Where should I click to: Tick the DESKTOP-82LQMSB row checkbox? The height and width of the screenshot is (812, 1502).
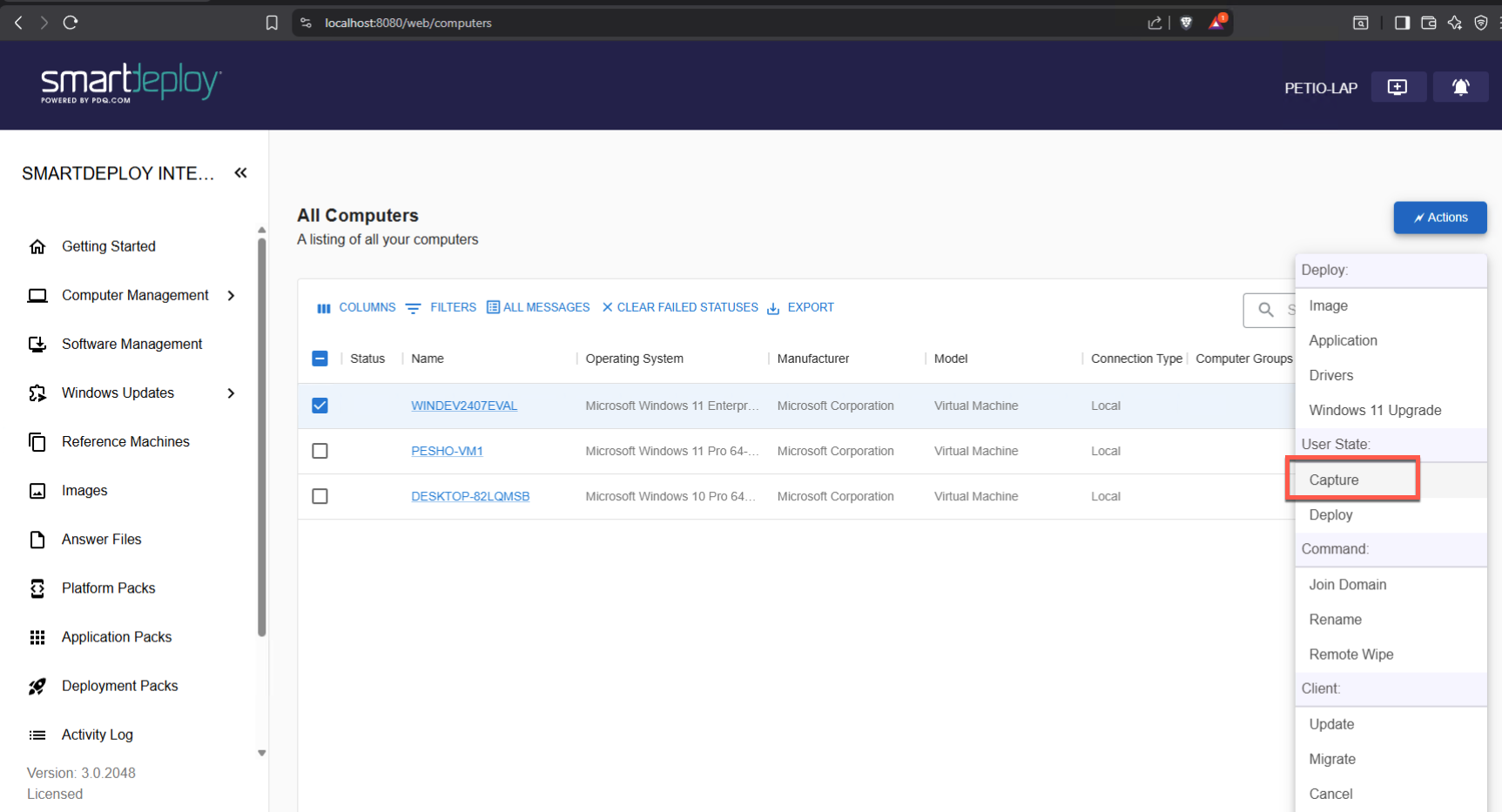point(320,496)
